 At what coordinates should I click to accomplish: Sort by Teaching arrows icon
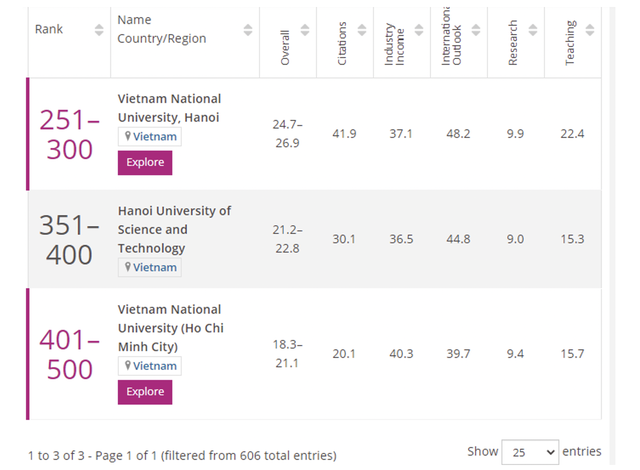590,30
